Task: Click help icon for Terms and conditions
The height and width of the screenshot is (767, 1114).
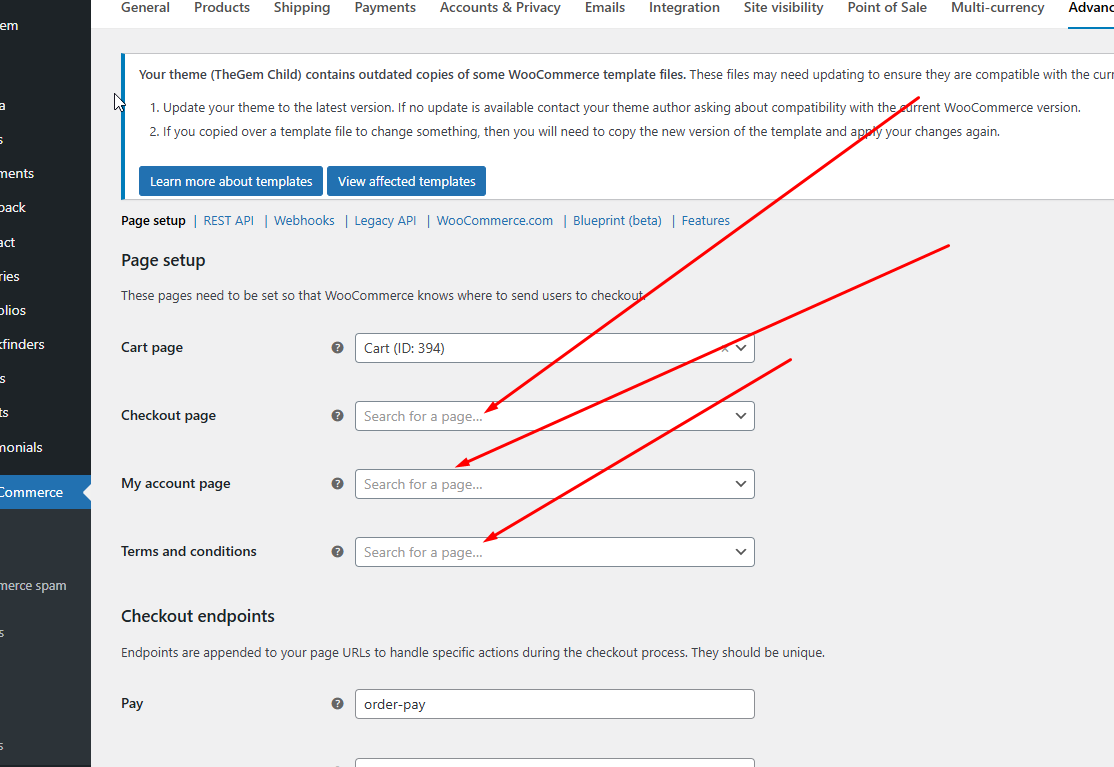Action: [337, 552]
